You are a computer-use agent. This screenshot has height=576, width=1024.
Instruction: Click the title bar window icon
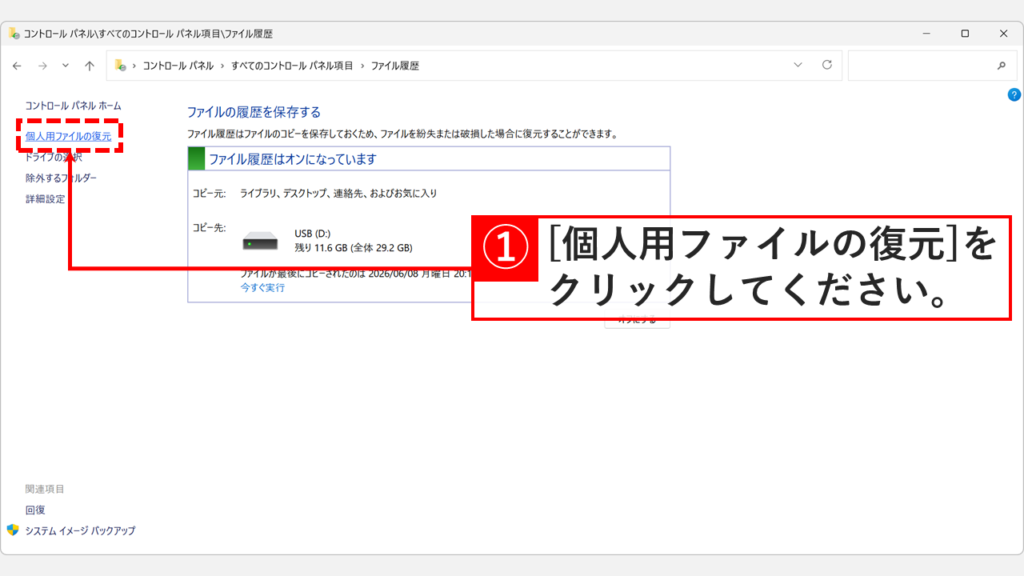(x=14, y=33)
